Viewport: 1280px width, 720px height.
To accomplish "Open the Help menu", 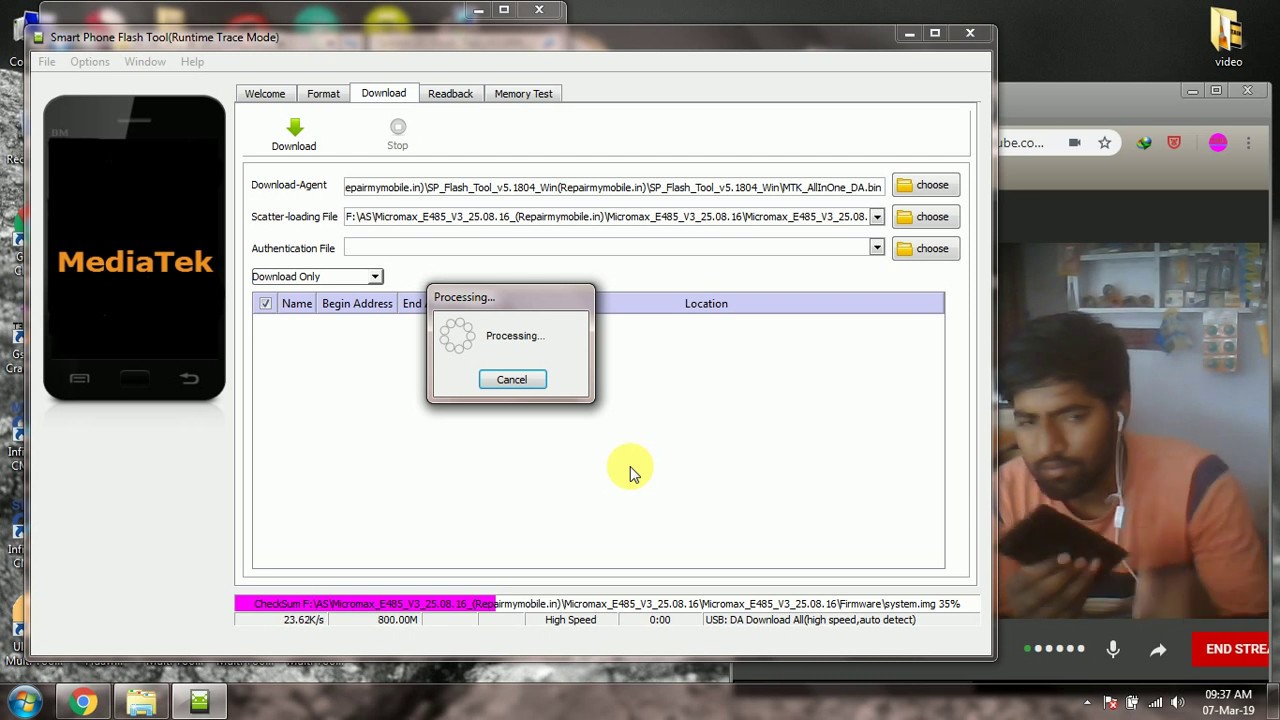I will [192, 62].
